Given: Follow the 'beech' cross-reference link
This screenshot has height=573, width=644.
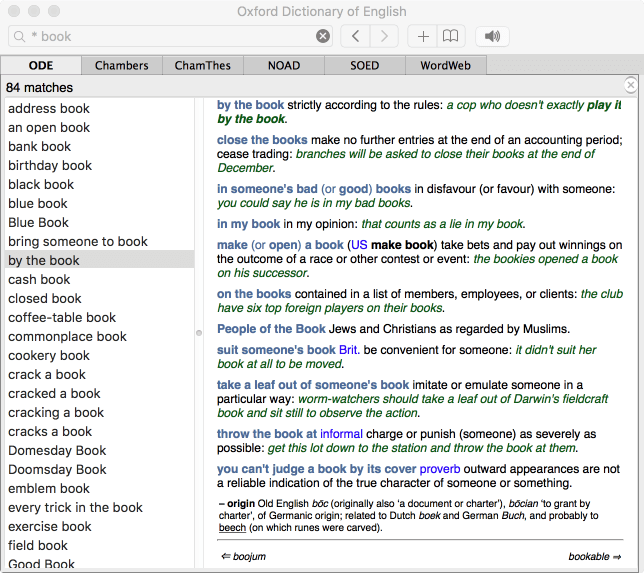Looking at the screenshot, I should (x=232, y=527).
